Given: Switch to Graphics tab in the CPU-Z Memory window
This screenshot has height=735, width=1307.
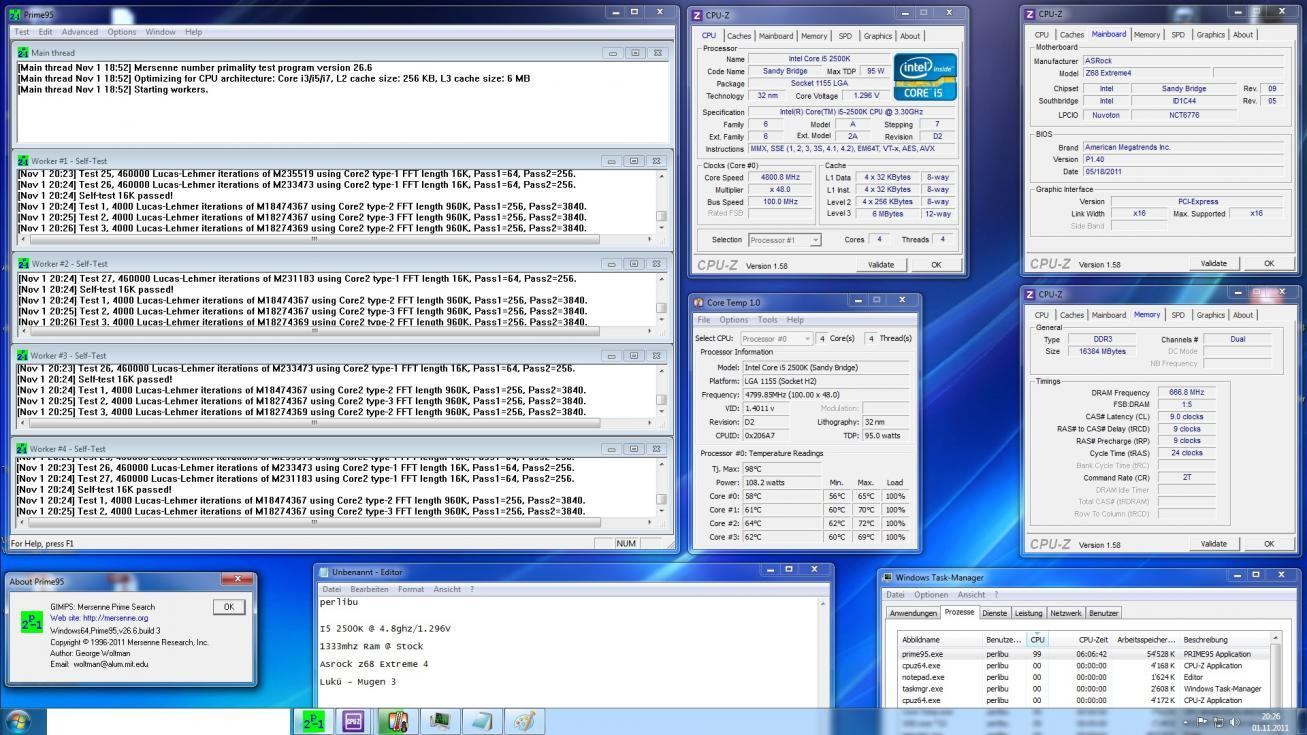Looking at the screenshot, I should (x=1210, y=315).
